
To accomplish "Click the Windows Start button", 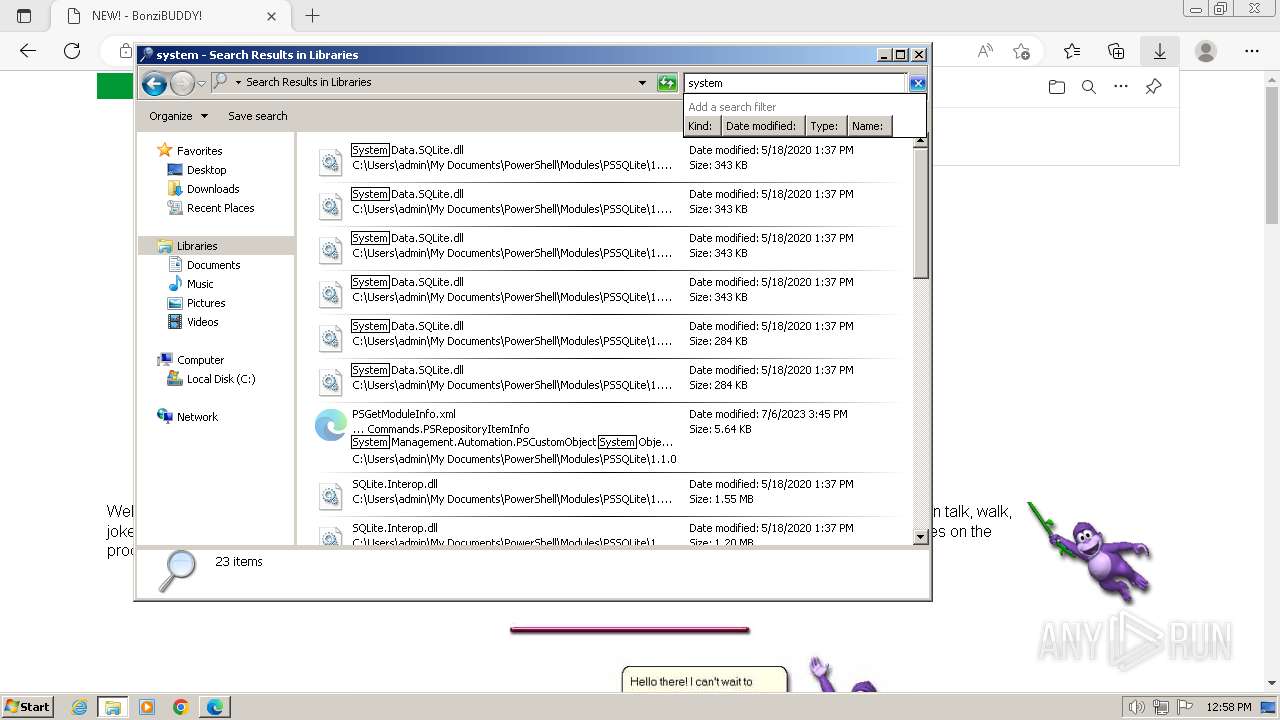I will coord(27,707).
